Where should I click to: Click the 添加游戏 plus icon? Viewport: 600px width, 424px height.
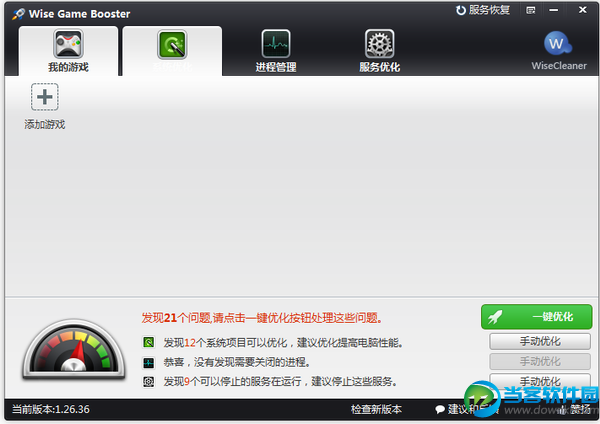[45, 97]
